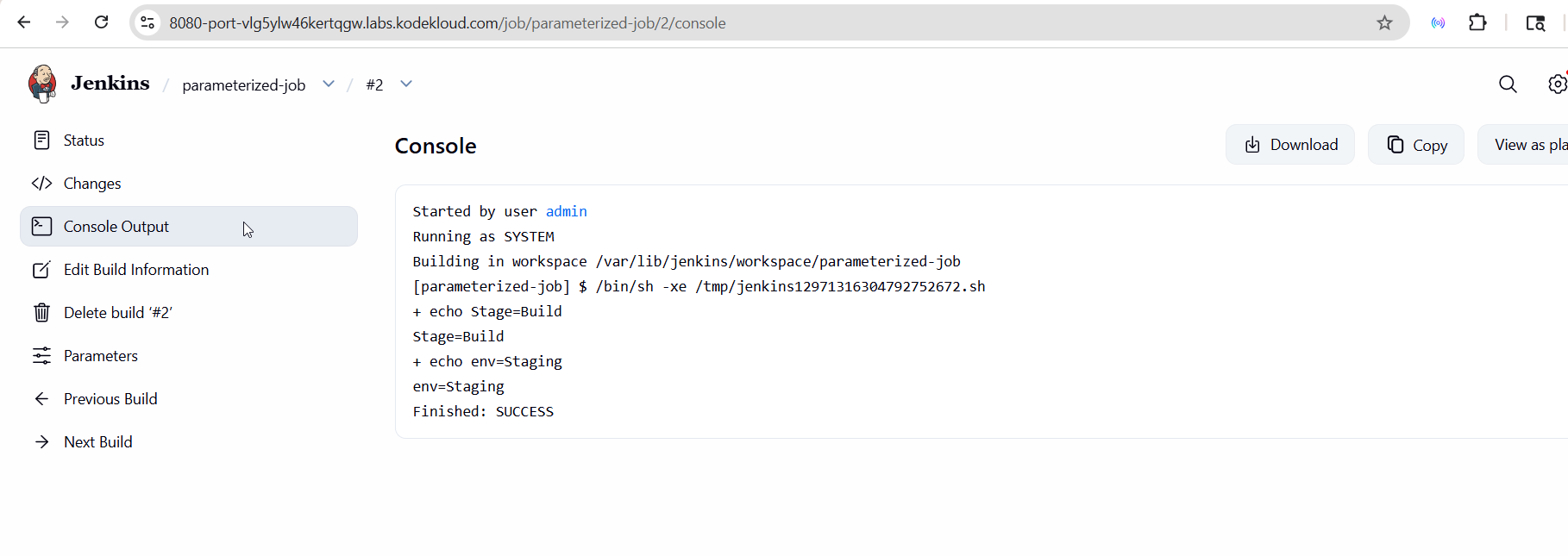Go to Previous Build

coord(110,399)
